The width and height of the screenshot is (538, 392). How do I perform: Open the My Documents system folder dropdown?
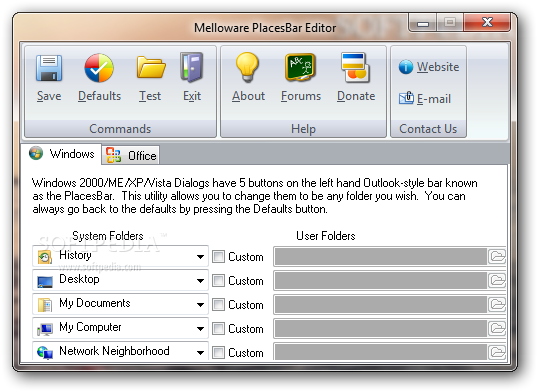pos(200,305)
